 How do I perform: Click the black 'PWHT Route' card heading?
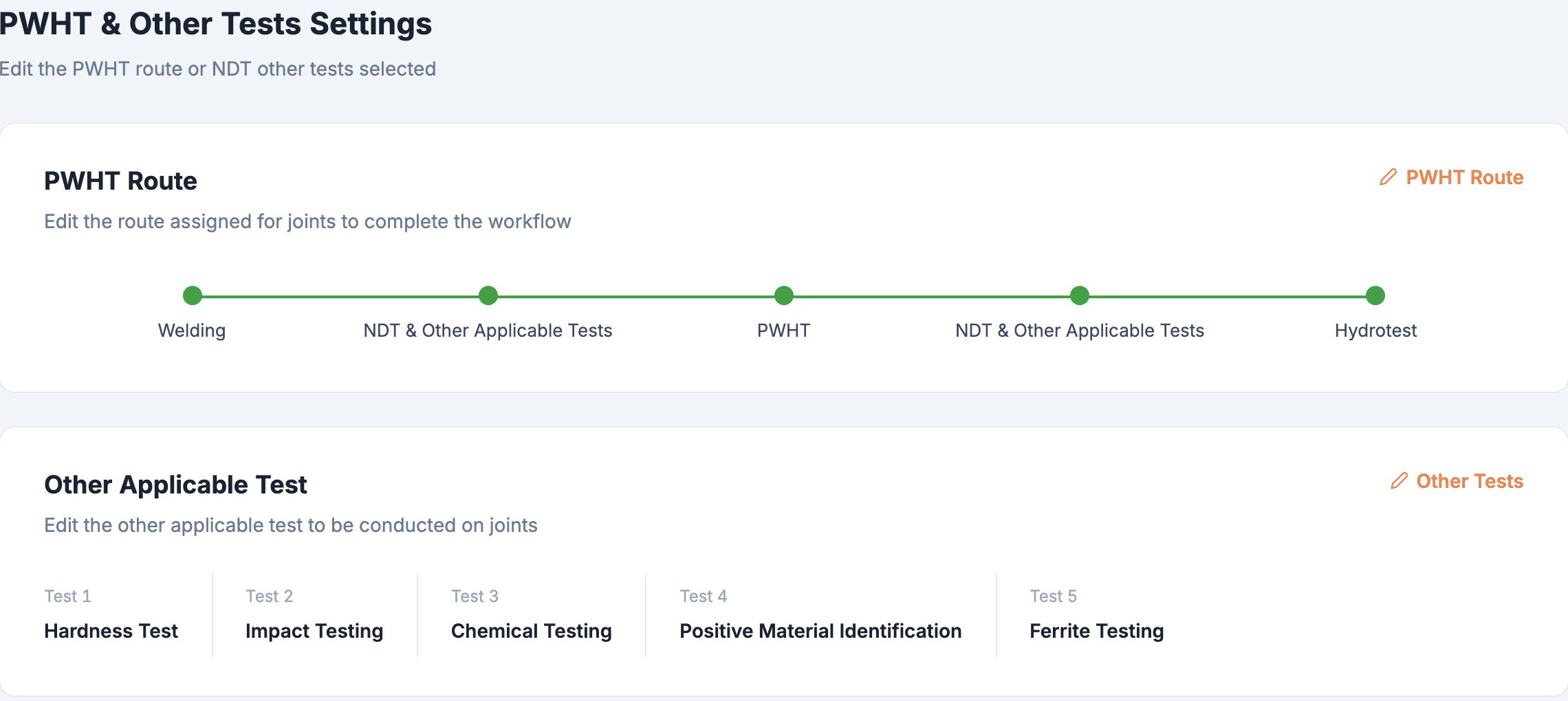pyautogui.click(x=120, y=181)
